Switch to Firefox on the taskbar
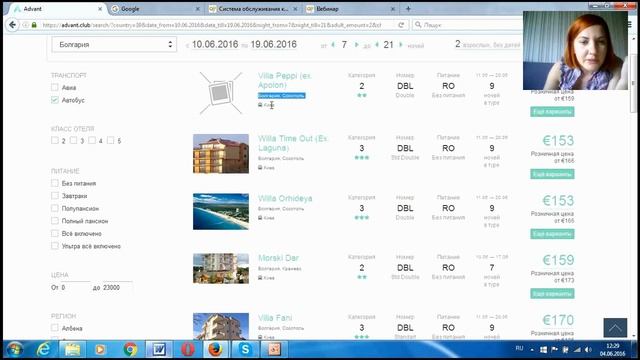640x360 pixels. pyautogui.click(x=216, y=349)
